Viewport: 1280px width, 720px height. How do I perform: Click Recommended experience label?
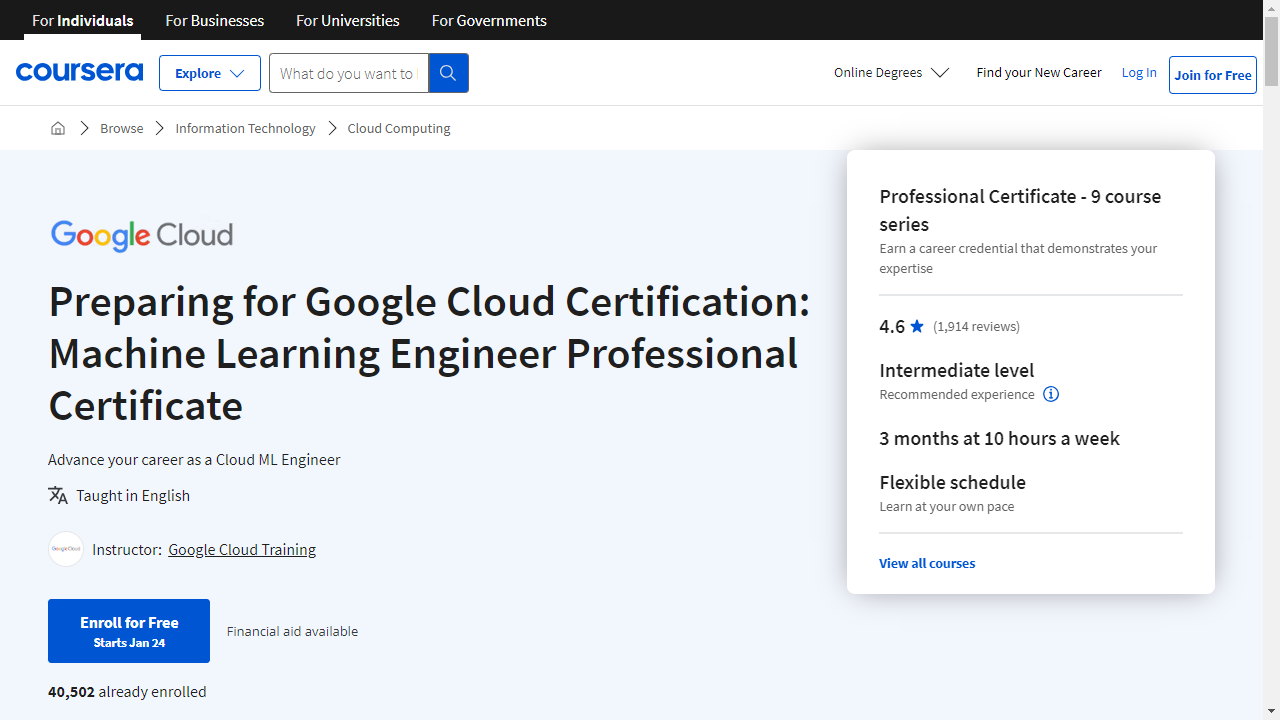(957, 394)
